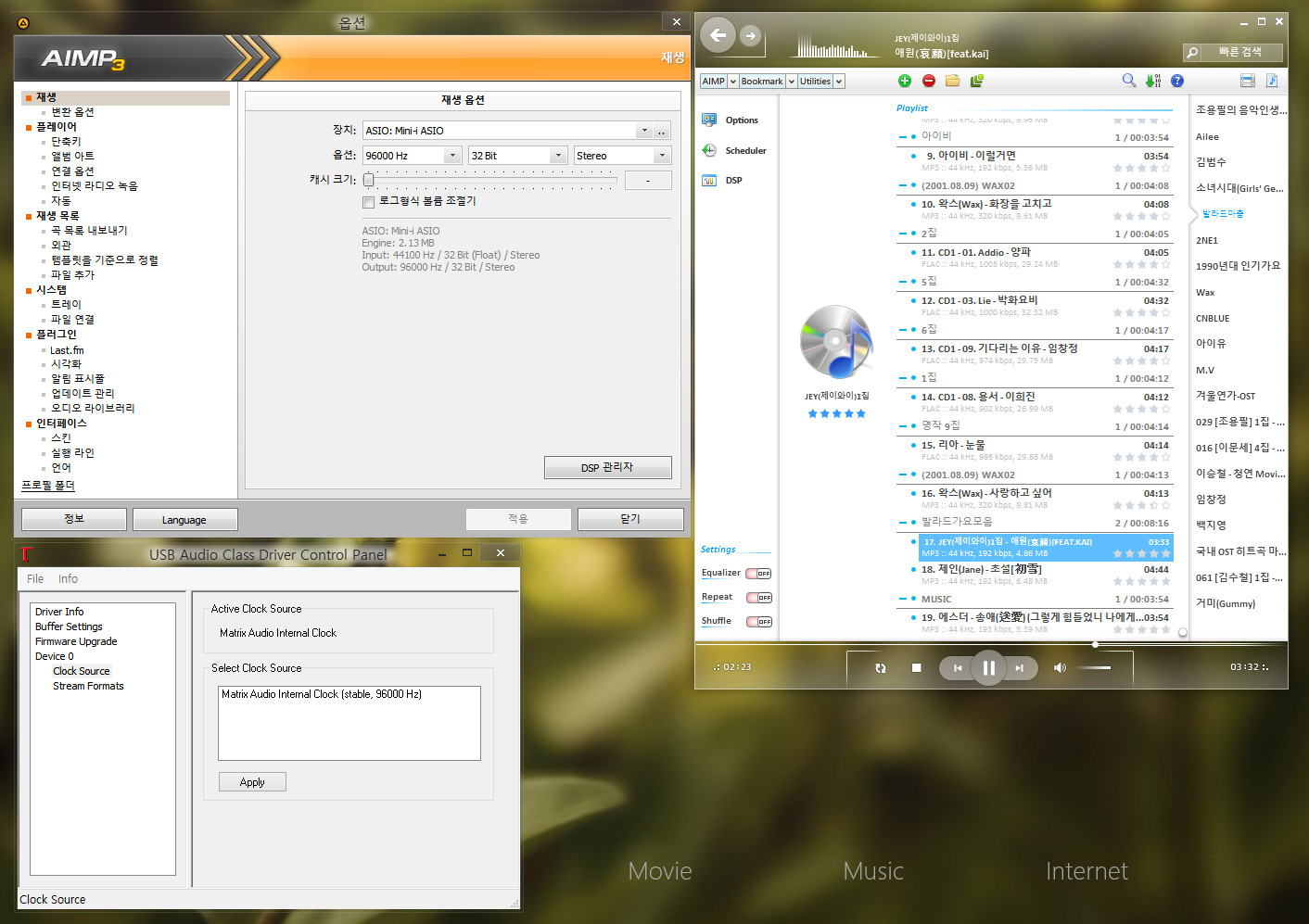Click the green add files icon

(x=905, y=81)
